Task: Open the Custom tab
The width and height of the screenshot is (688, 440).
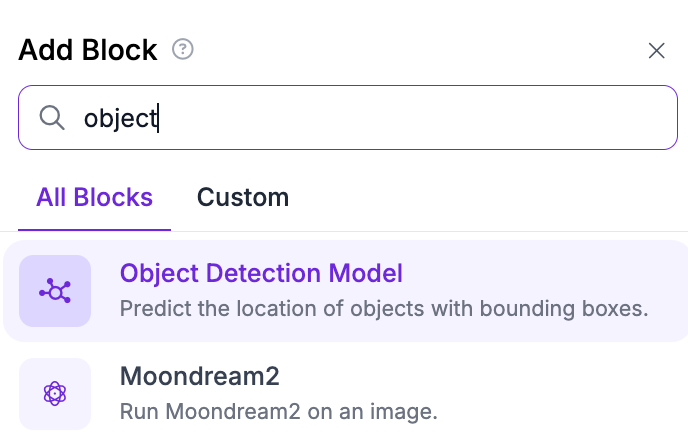Action: 243,197
